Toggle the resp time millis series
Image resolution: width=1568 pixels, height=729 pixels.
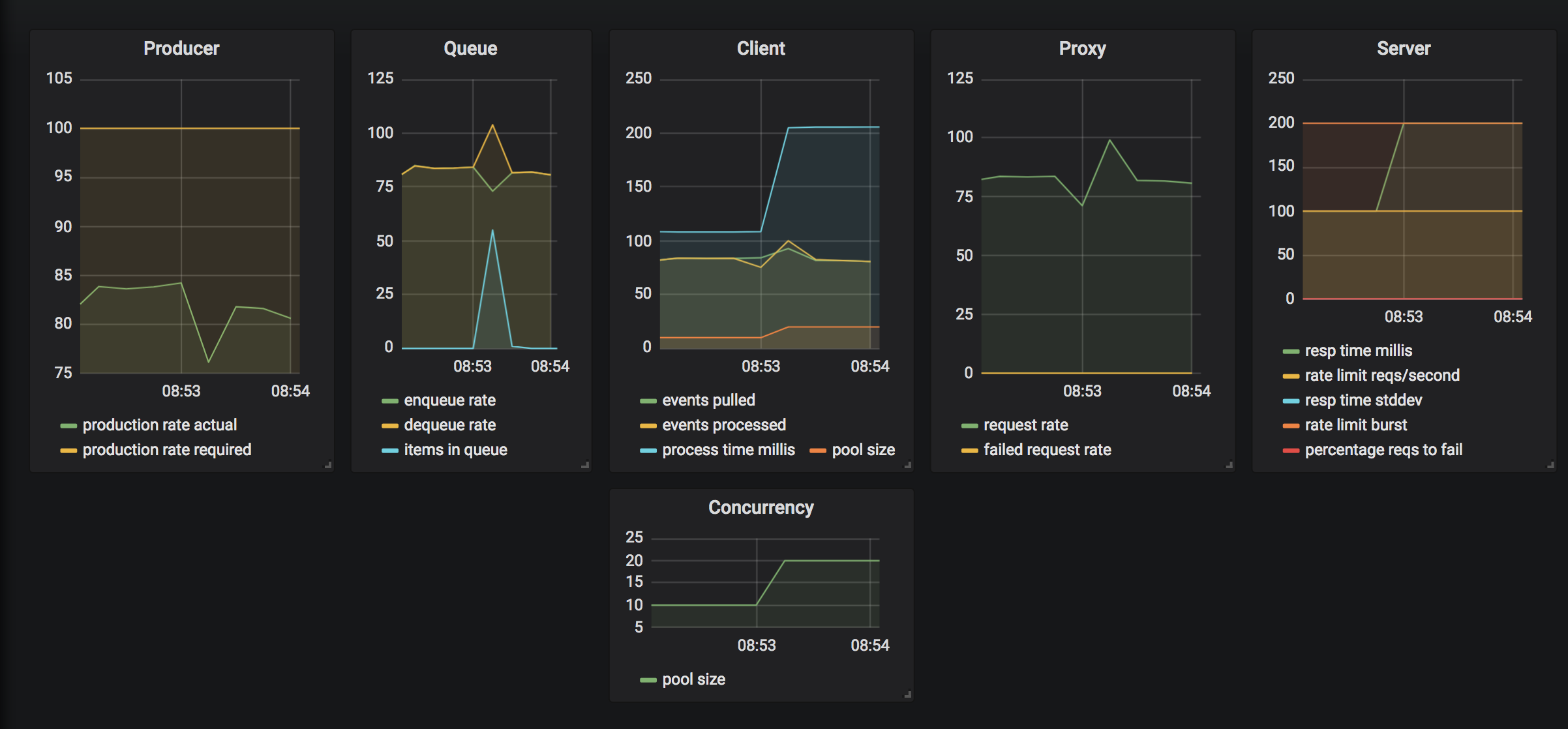pos(1358,351)
